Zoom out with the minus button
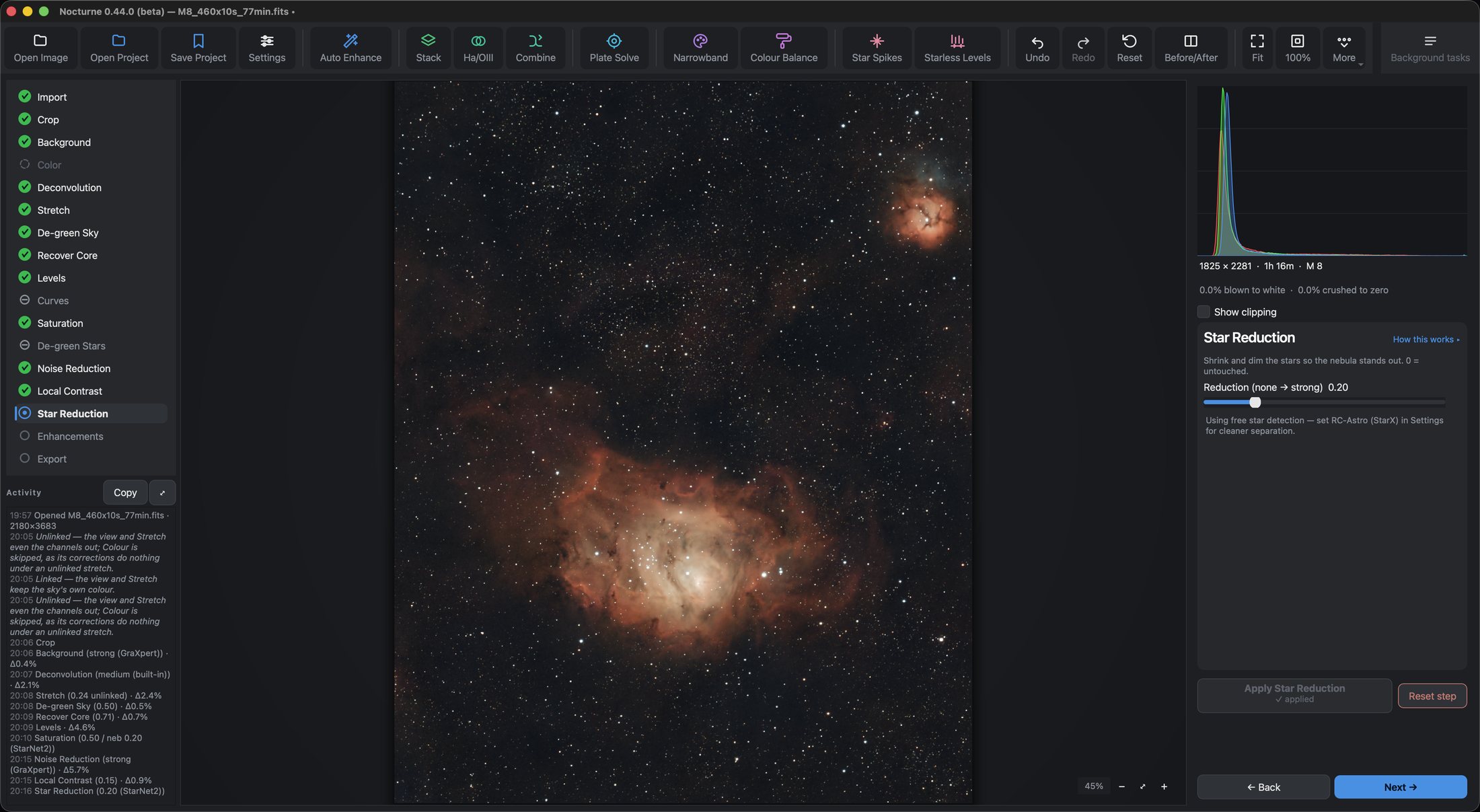The image size is (1480, 812). point(1121,786)
